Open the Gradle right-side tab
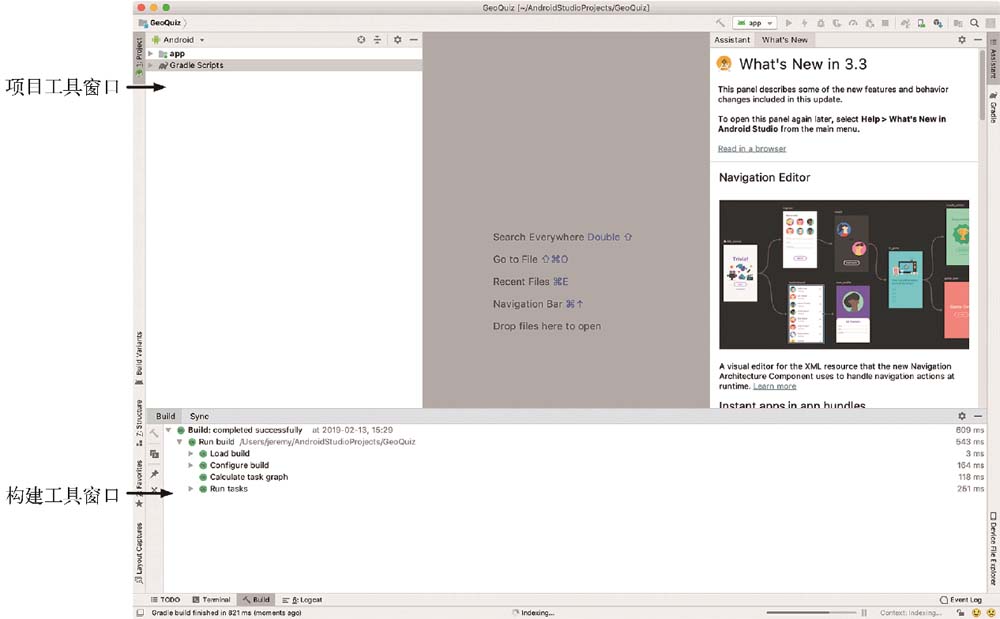1000x619 pixels. pyautogui.click(x=993, y=106)
